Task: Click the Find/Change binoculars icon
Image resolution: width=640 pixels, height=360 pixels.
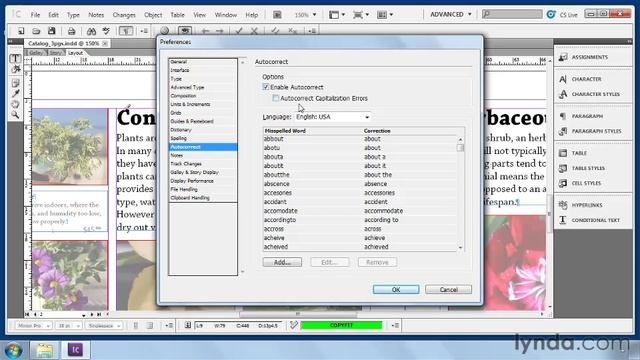Action: pos(91,31)
